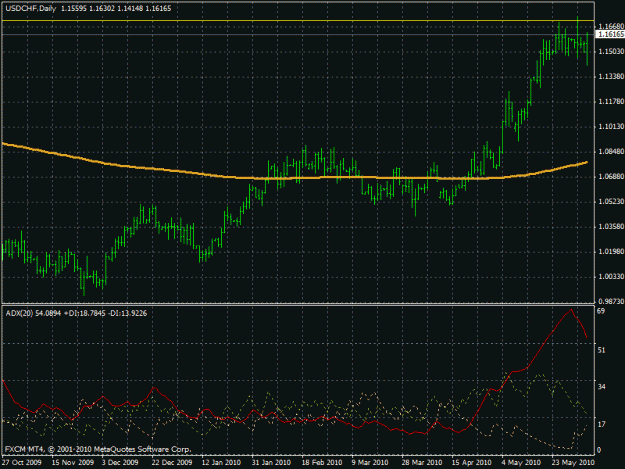Click the 1.08480 price axis label

tap(611, 151)
